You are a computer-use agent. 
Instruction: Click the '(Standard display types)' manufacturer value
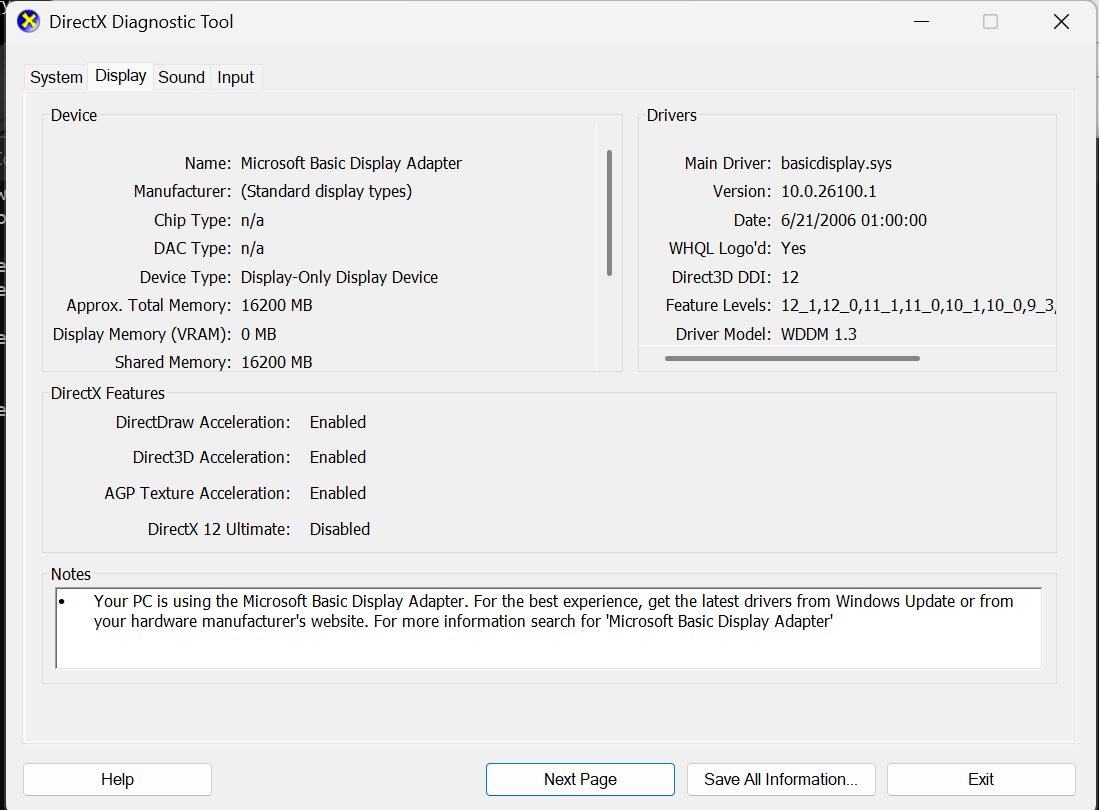327,191
